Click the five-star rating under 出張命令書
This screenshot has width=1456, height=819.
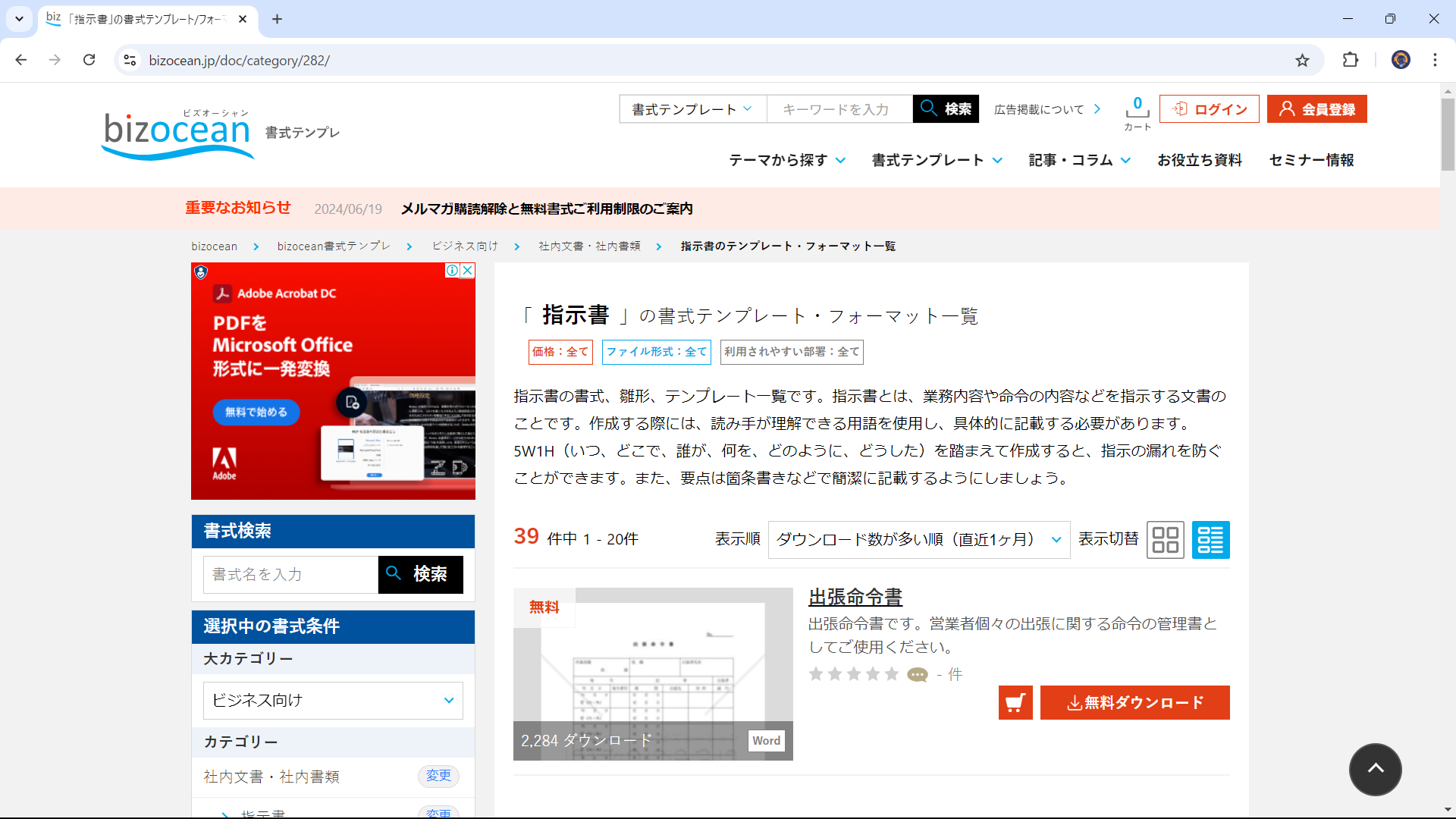pos(854,674)
